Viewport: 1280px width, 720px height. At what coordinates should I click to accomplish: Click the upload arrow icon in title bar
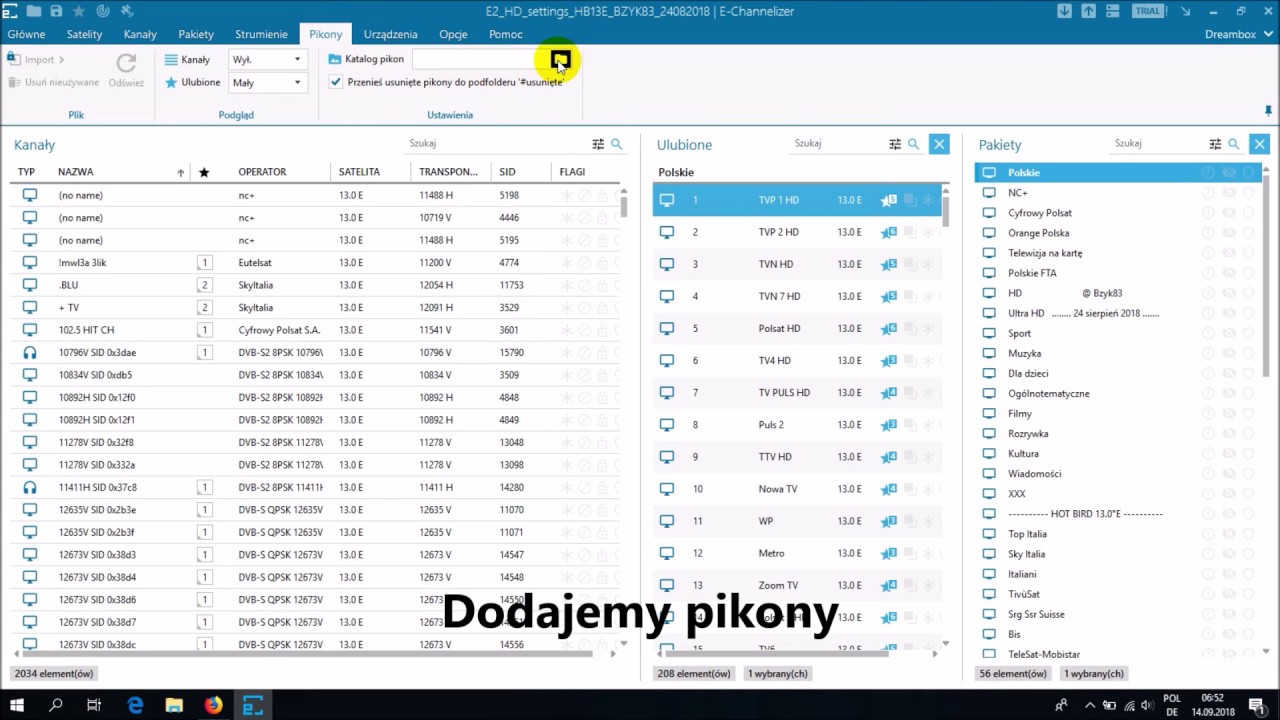1088,11
